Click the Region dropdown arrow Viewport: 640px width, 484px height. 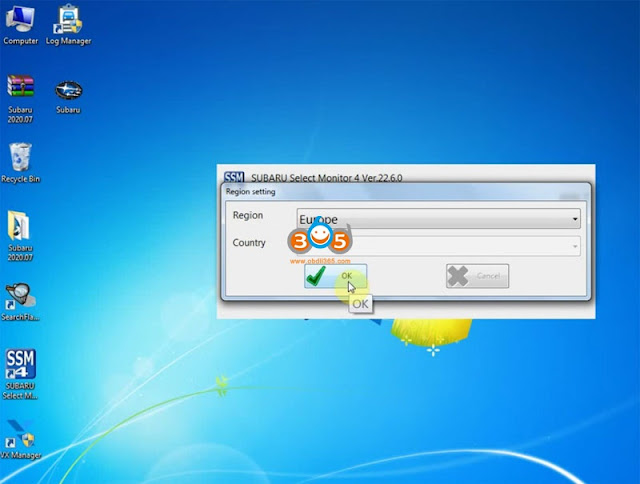point(575,220)
